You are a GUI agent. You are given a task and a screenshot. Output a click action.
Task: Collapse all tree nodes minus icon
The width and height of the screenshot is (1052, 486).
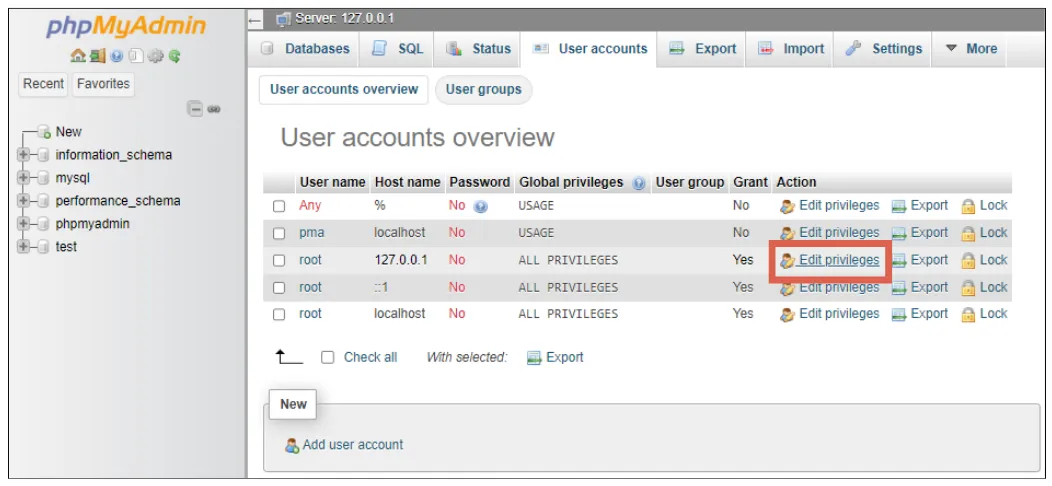pos(195,109)
